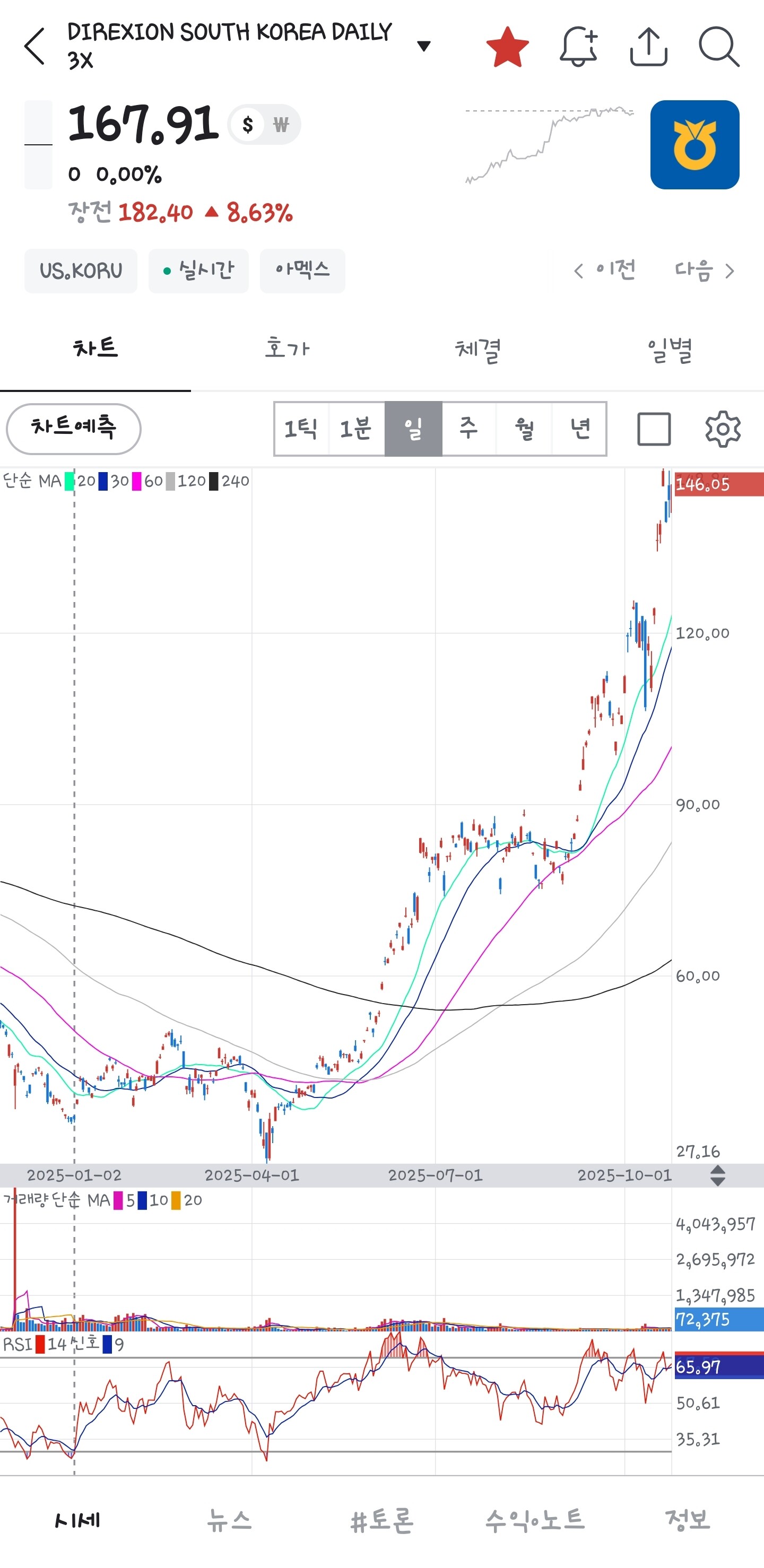Tap the 120.00 price axis label
This screenshot has width=764, height=1568.
702,633
